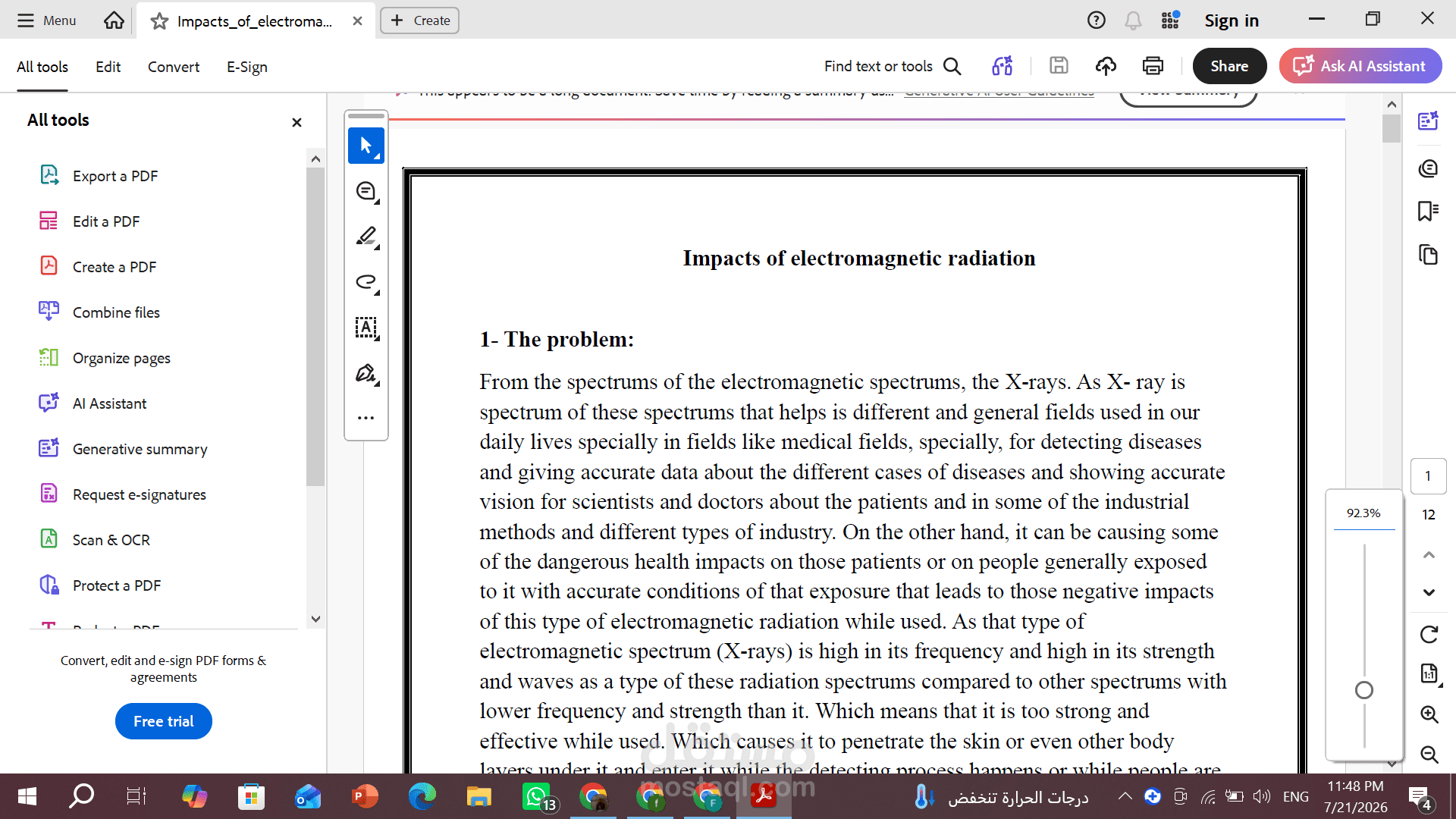Open the Menu hamburger

[x=46, y=20]
